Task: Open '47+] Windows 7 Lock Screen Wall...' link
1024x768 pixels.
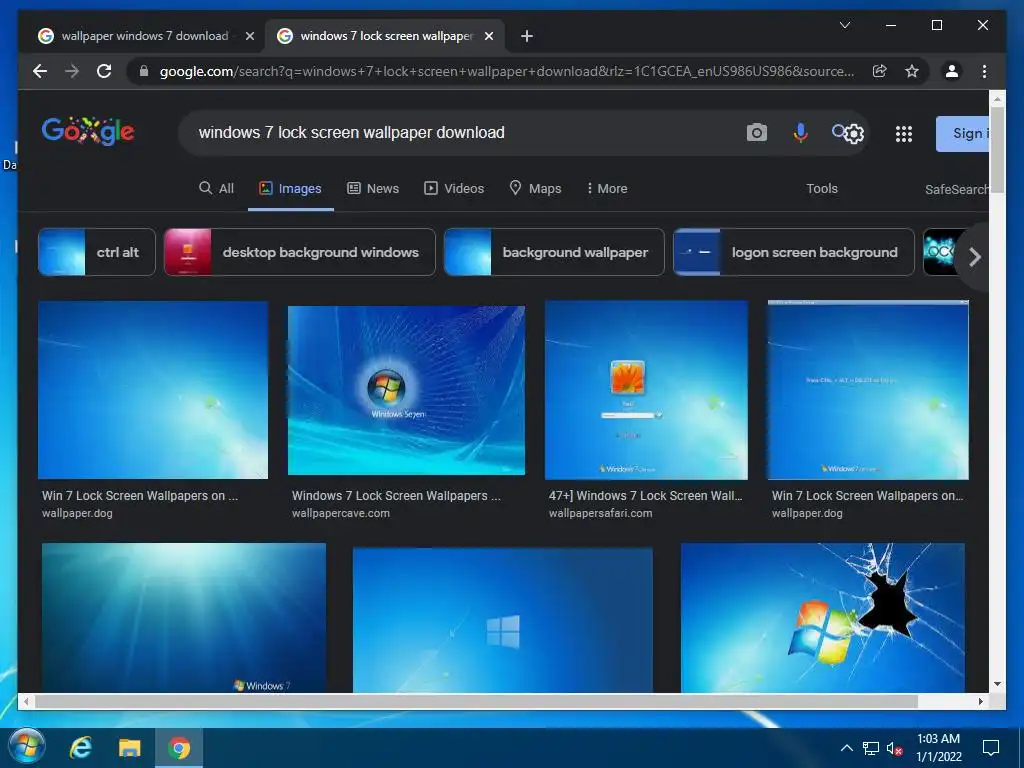Action: 645,496
